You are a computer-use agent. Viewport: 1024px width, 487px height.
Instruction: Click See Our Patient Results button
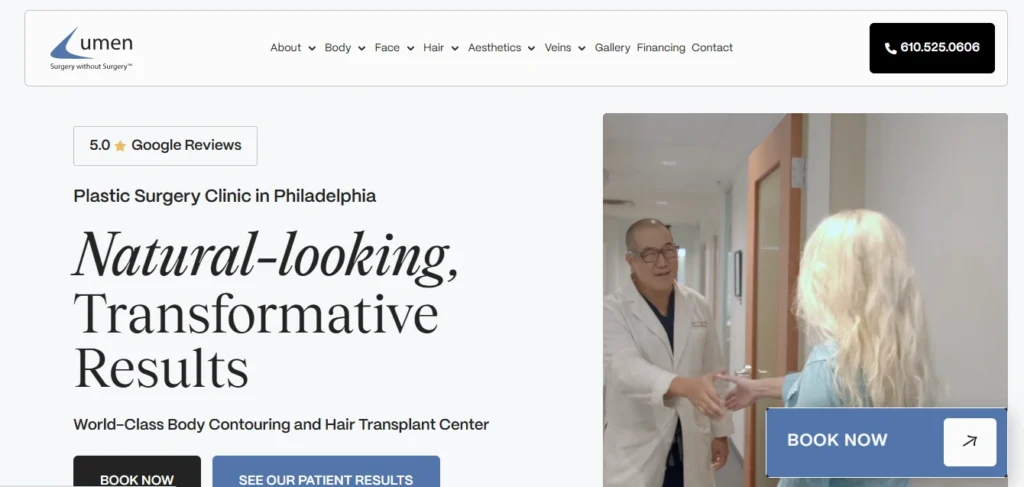pos(326,471)
